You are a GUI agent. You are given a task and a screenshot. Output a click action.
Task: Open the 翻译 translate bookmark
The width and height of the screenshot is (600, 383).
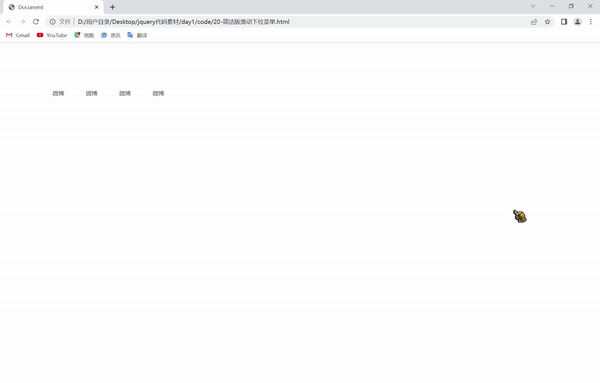point(137,35)
